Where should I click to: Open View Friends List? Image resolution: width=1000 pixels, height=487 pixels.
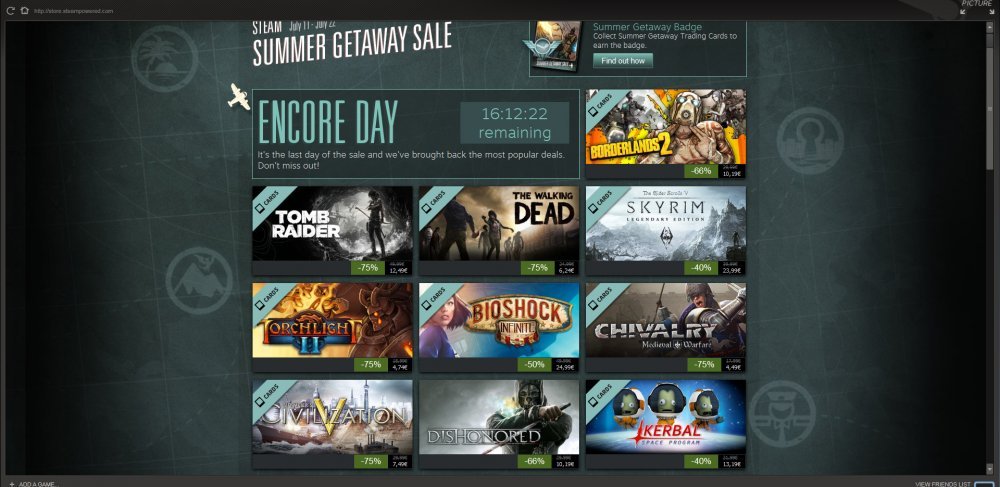(x=943, y=483)
